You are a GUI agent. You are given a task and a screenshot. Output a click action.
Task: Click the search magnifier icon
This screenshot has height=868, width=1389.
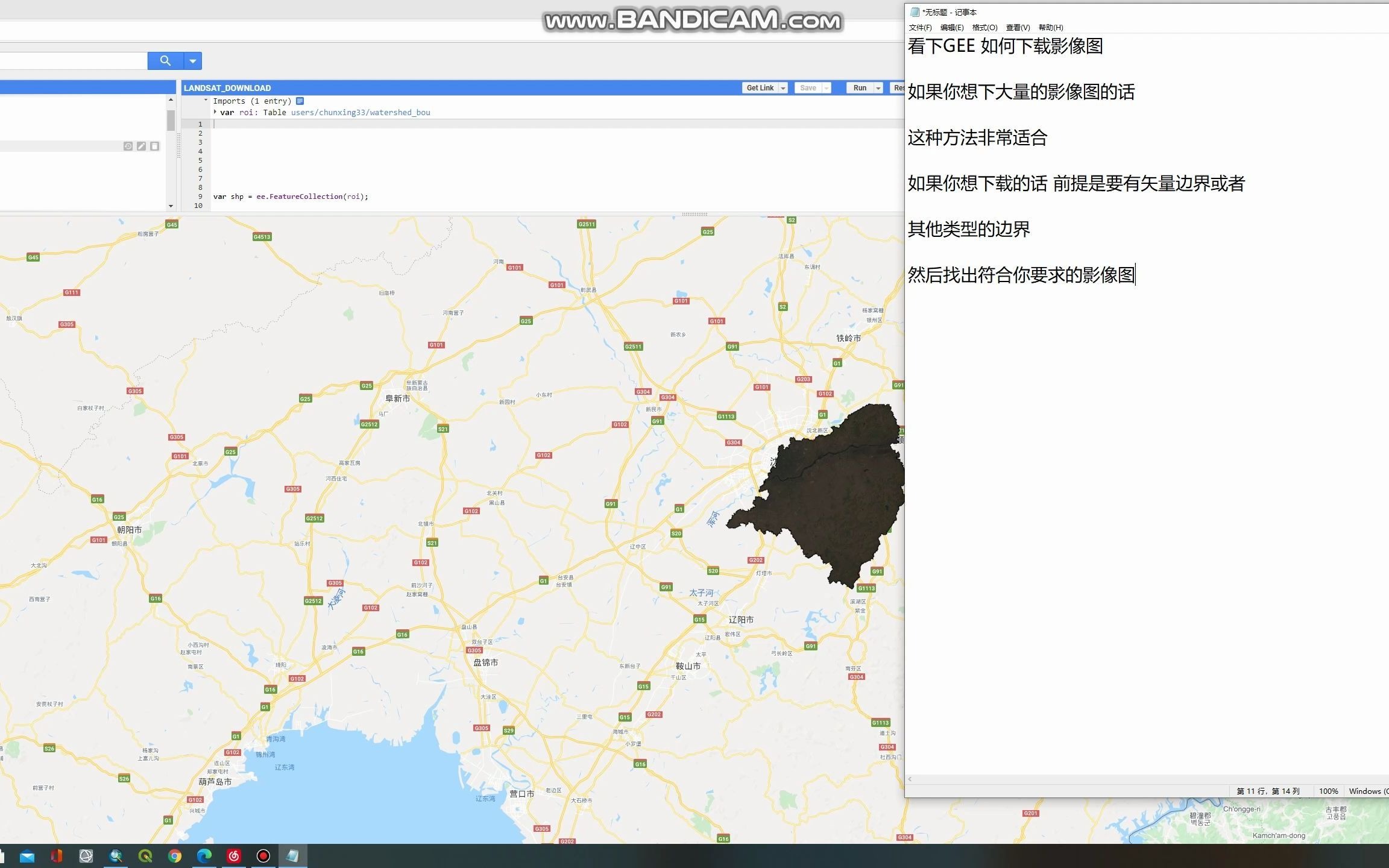click(x=165, y=60)
